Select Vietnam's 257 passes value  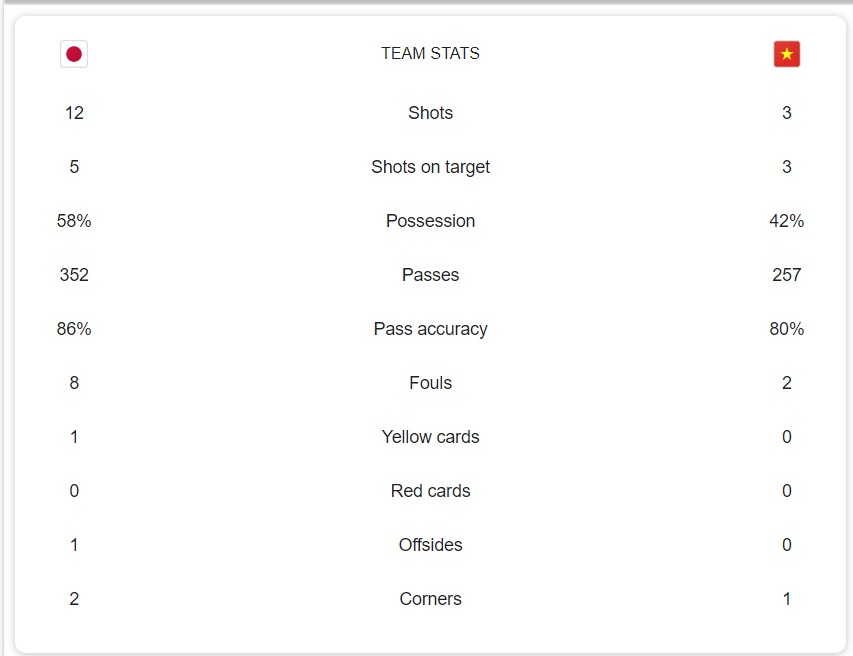pyautogui.click(x=787, y=275)
